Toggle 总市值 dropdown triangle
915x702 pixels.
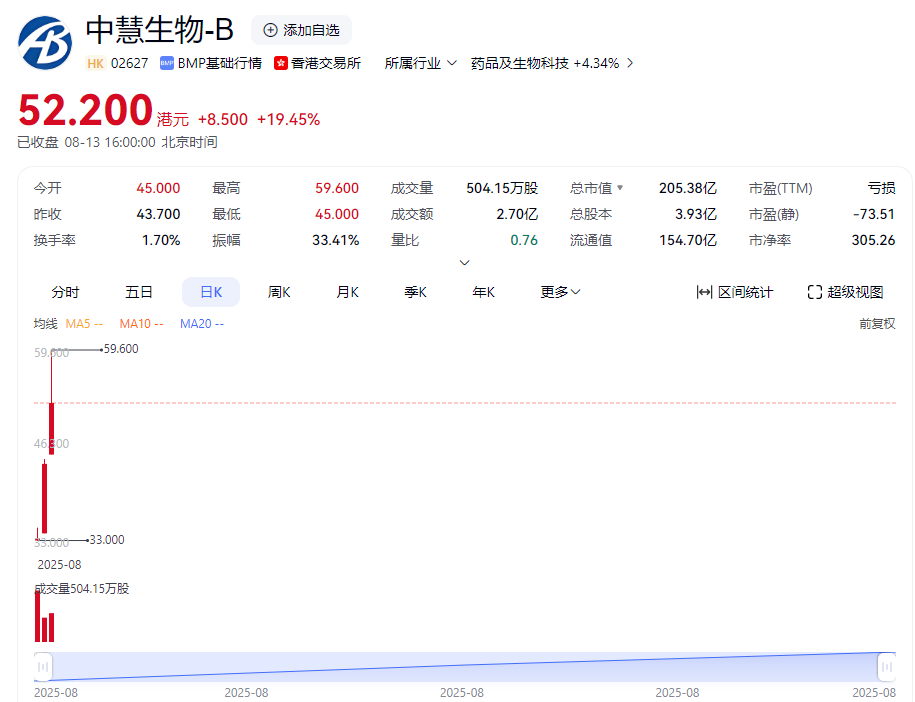click(x=620, y=188)
